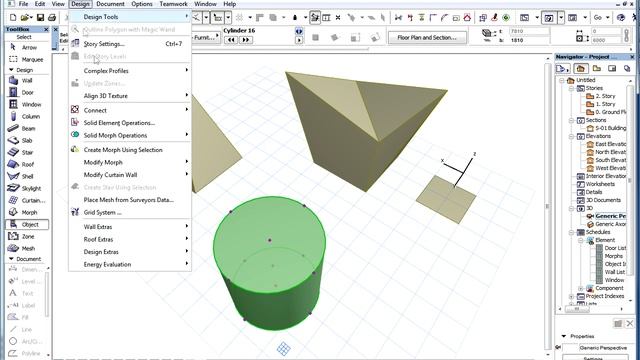The width and height of the screenshot is (640, 360).
Task: Select the Zone tool
Action: tap(23, 236)
